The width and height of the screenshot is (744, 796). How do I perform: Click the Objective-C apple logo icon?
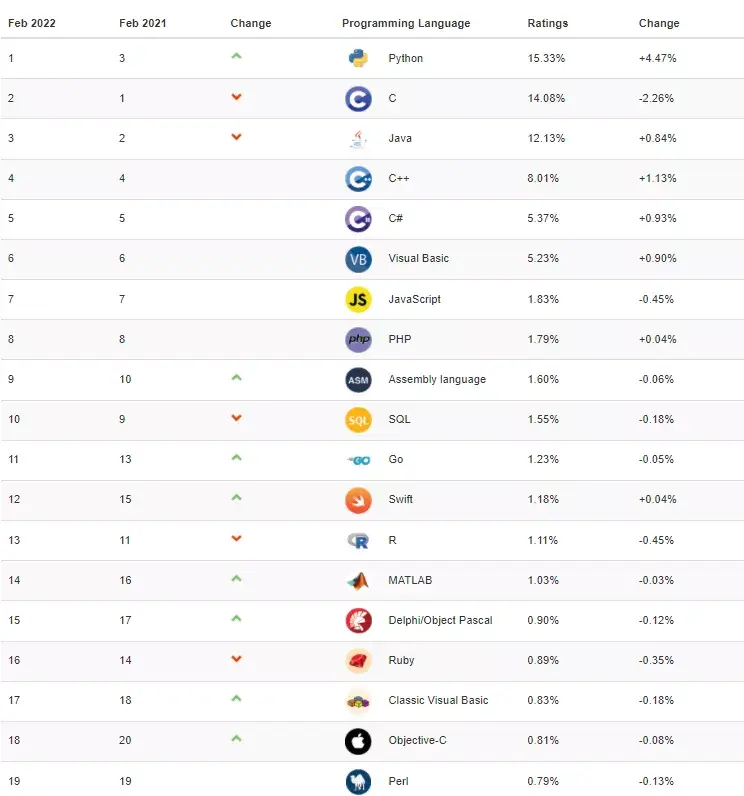click(358, 741)
